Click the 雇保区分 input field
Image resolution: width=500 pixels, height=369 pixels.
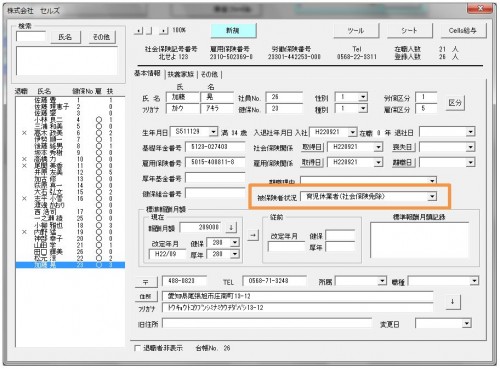coord(426,108)
